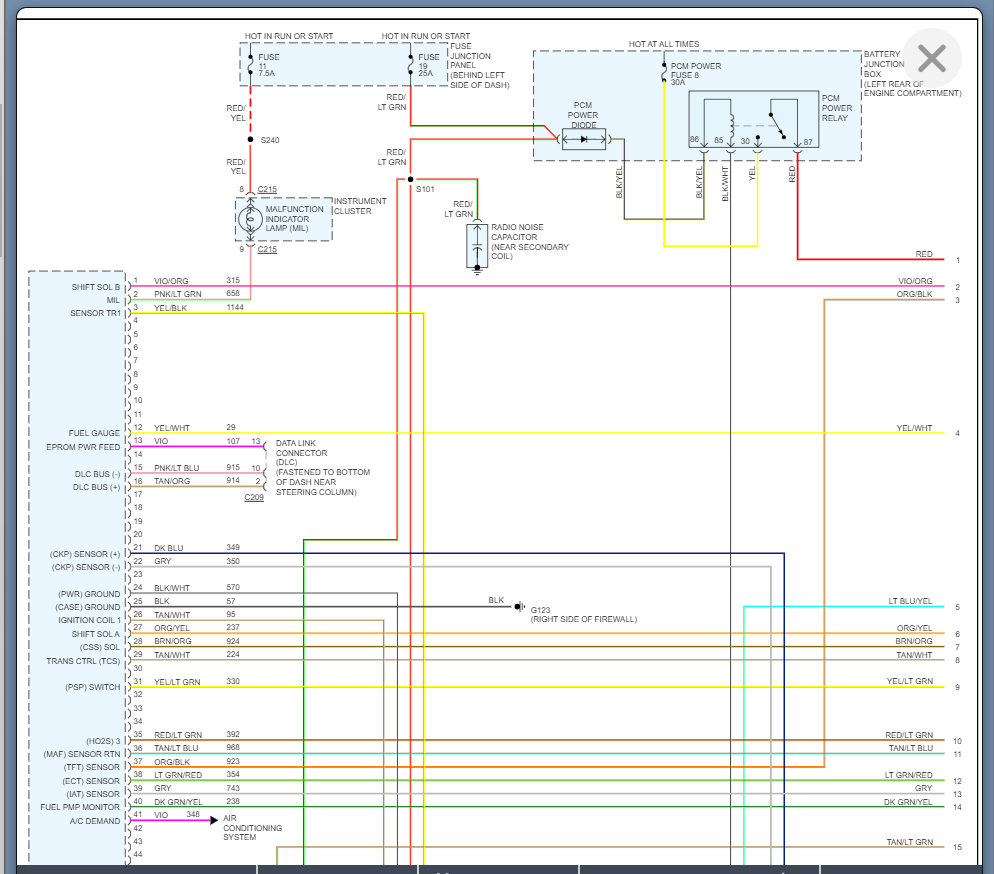Click the radio noise capacitor symbol
The width and height of the screenshot is (994, 874).
pyautogui.click(x=476, y=245)
